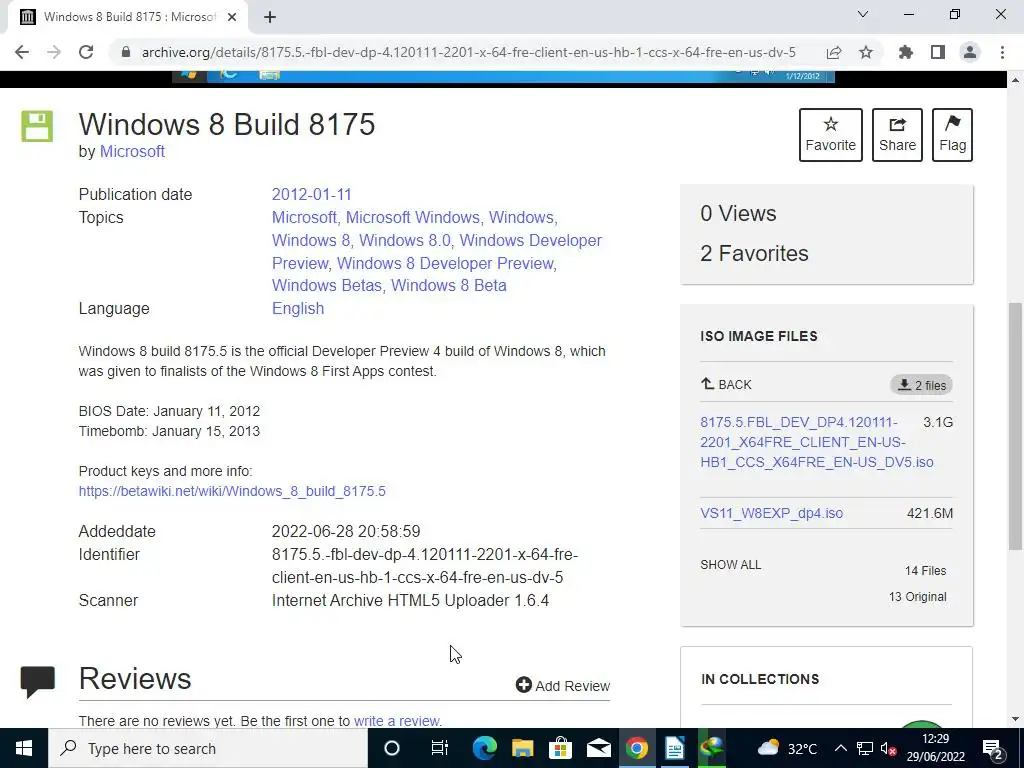This screenshot has width=1024, height=768.
Task: Open the Windows Betas topic link
Action: pos(327,285)
